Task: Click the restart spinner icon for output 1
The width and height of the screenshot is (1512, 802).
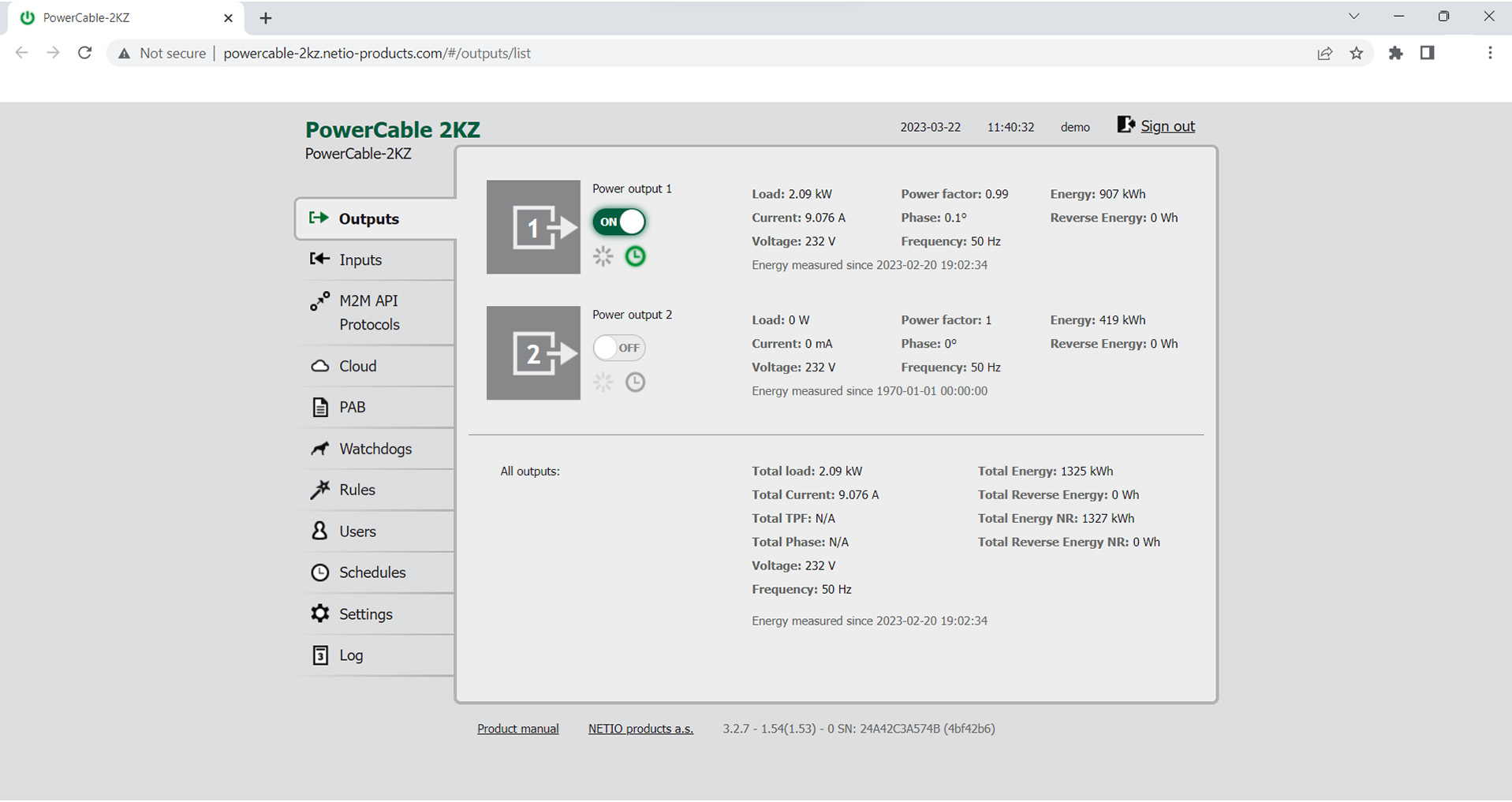Action: tap(603, 256)
